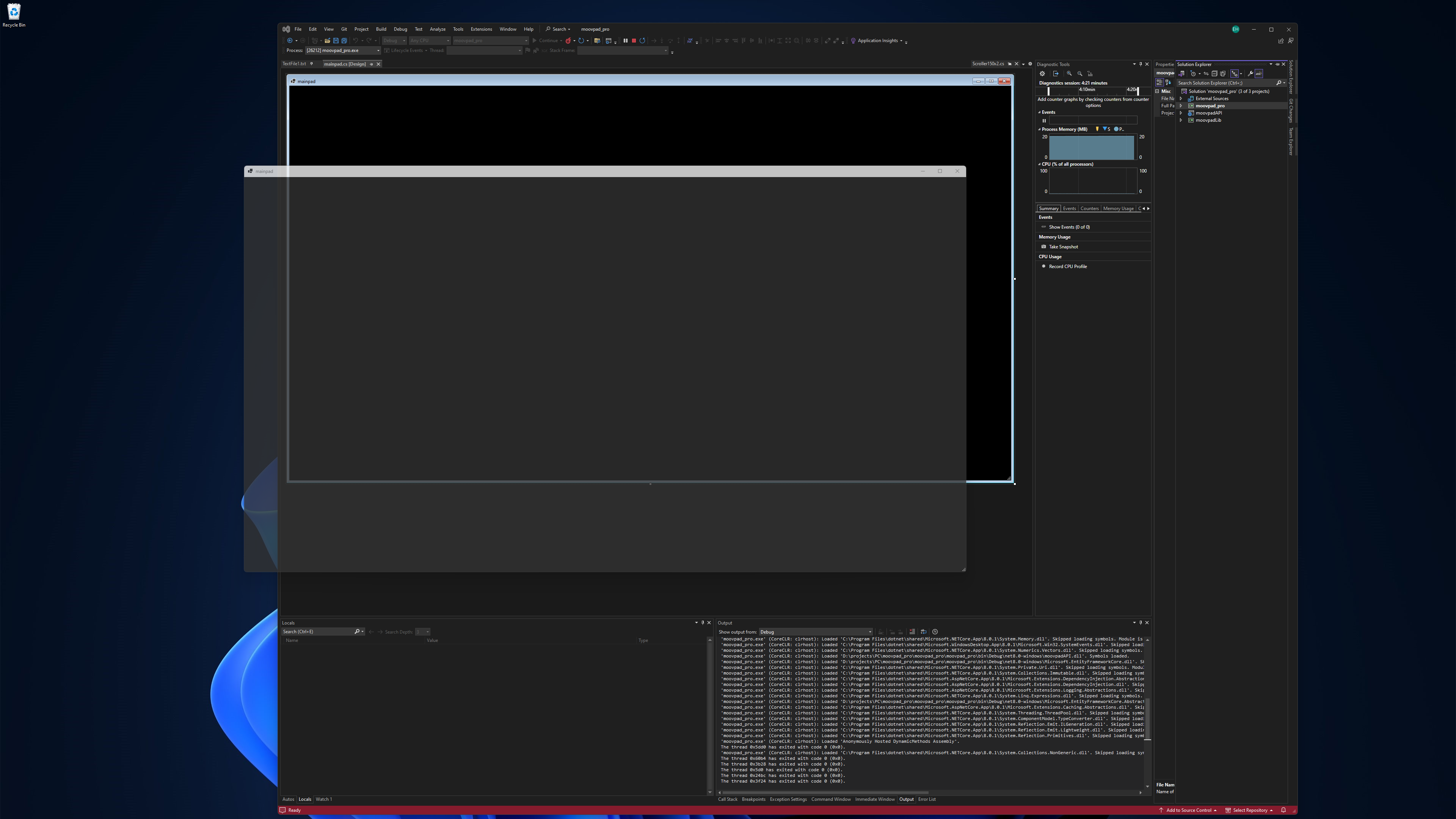Restart the debug session icon
Viewport: 1456px width, 819px height.
pos(643,41)
